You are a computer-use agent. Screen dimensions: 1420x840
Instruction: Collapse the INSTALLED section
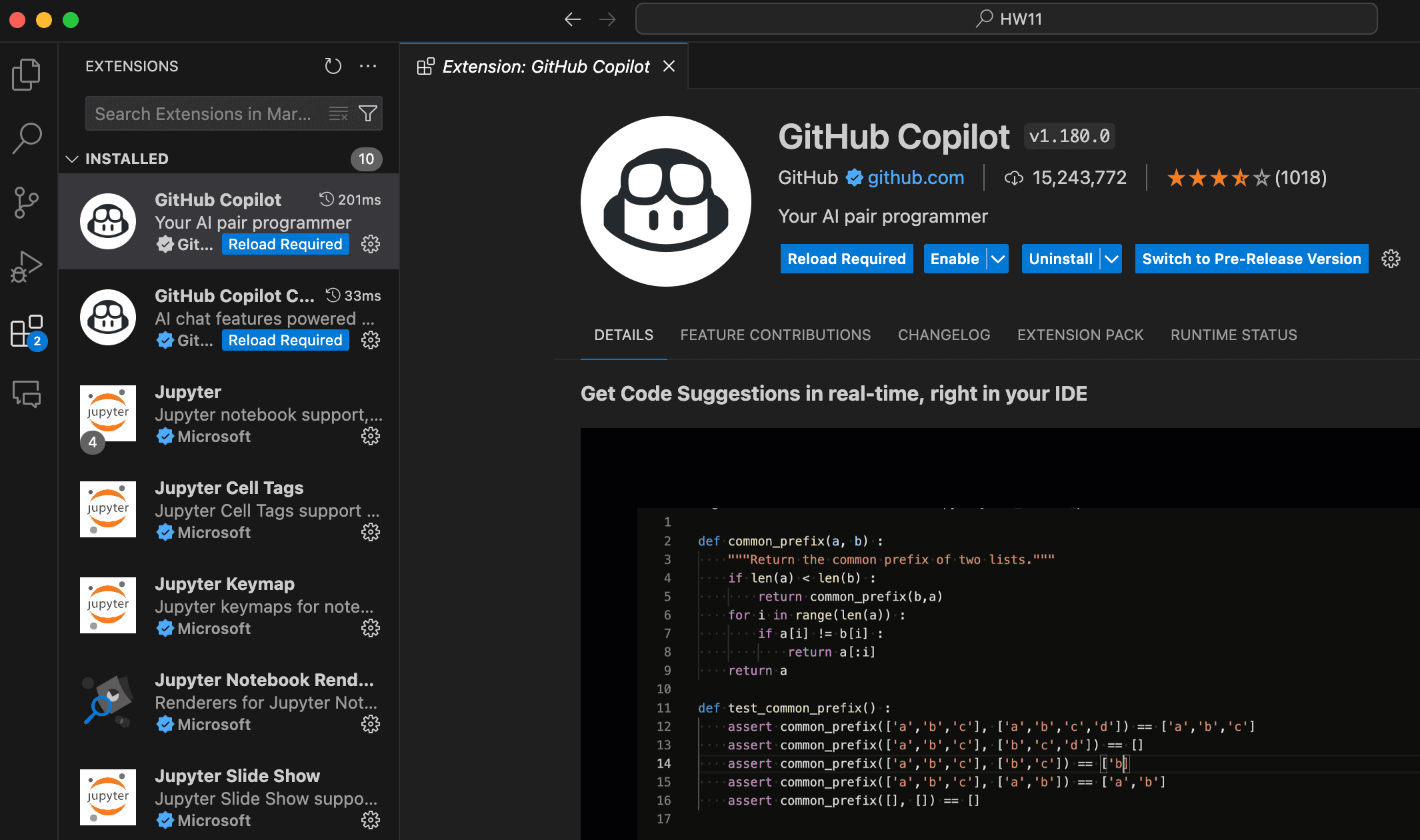click(72, 159)
